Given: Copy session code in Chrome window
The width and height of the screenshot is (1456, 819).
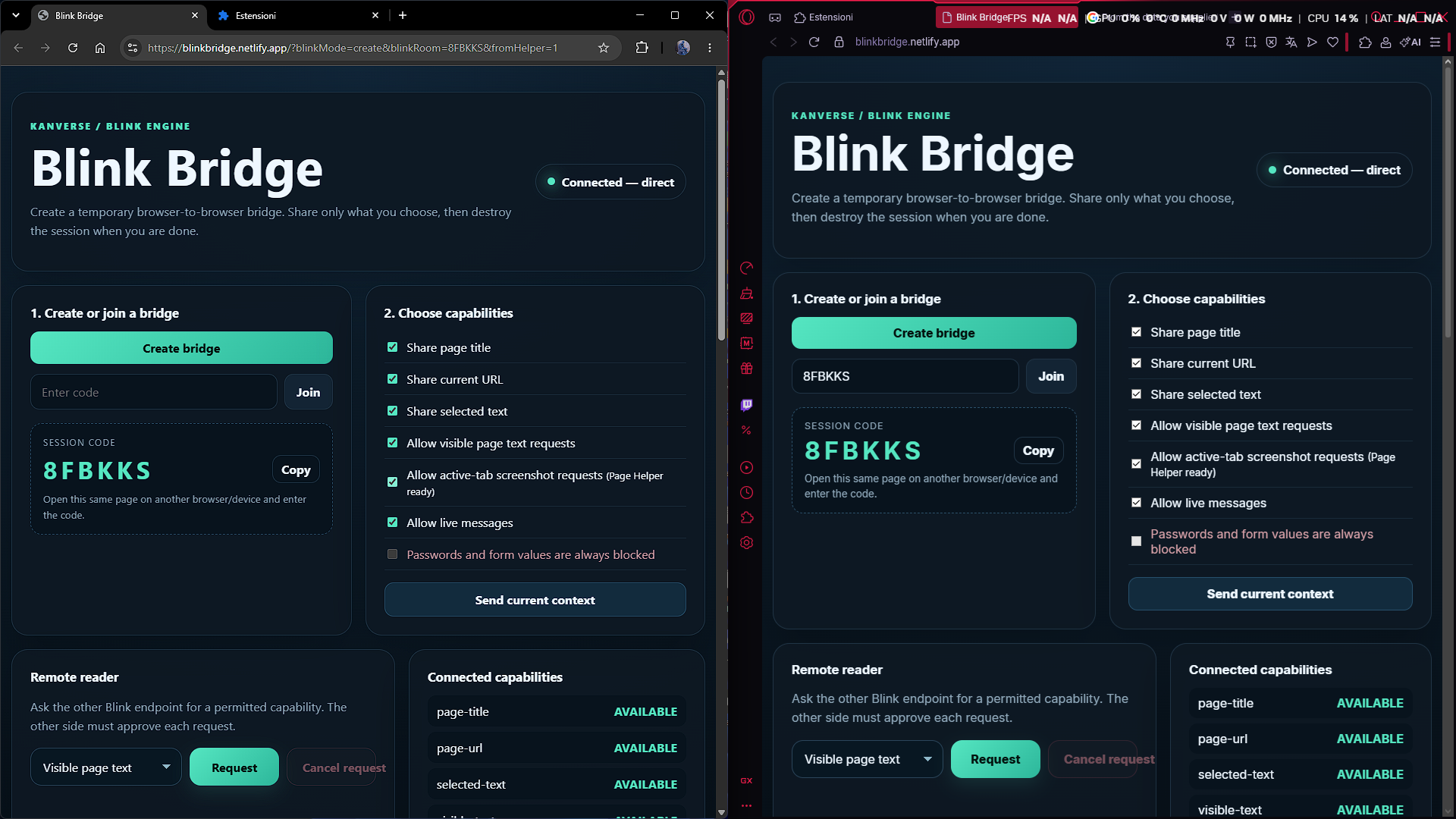Looking at the screenshot, I should 296,470.
